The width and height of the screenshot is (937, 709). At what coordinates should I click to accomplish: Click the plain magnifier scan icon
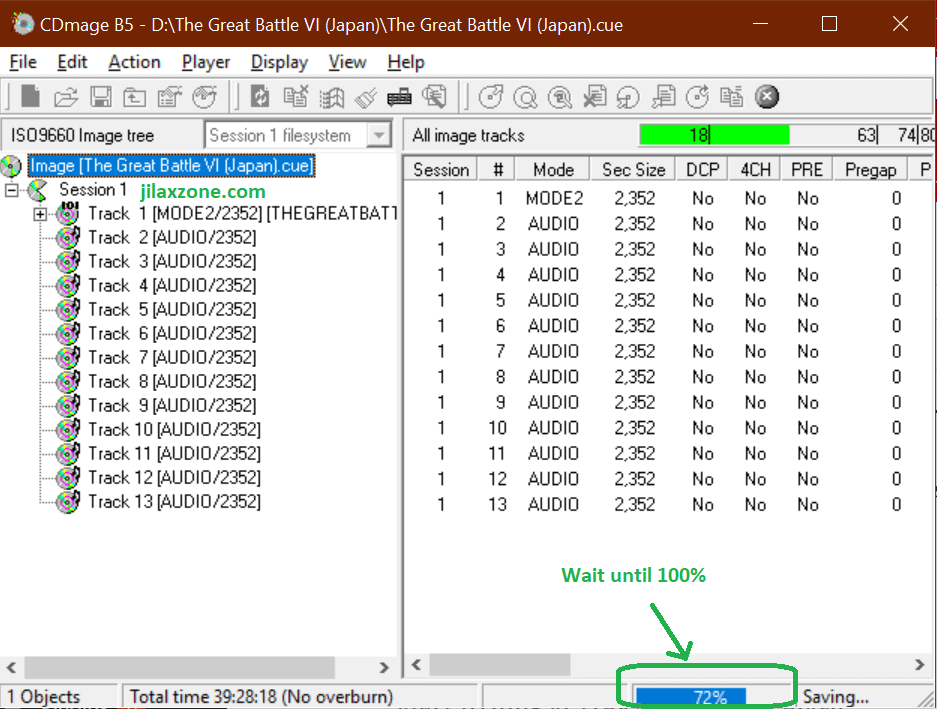pyautogui.click(x=525, y=96)
